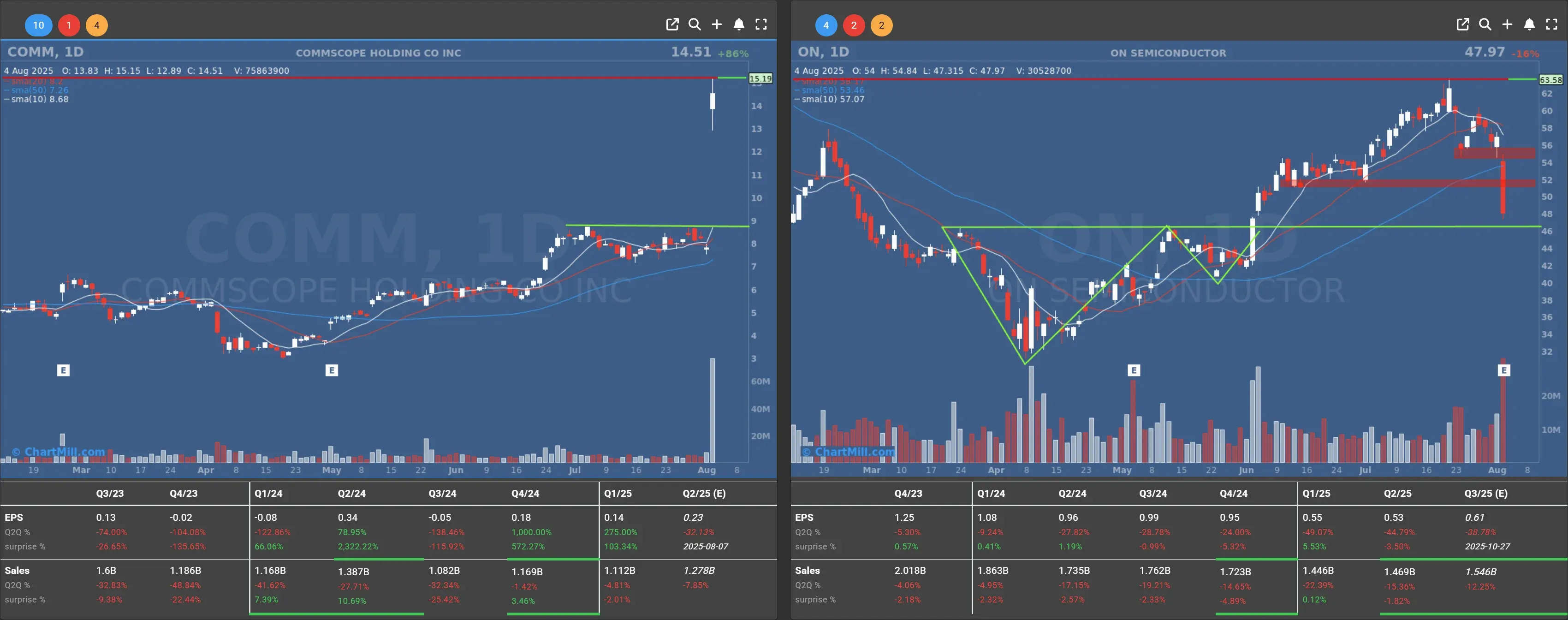Click Q3/25 (E) column header in ON table
1568x620 pixels.
click(1486, 493)
